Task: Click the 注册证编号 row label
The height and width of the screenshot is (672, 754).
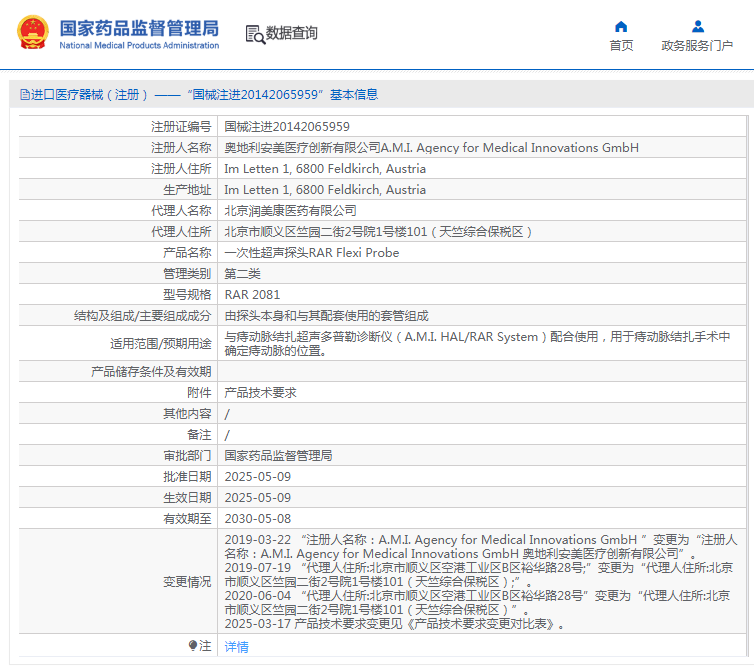Action: [x=181, y=127]
